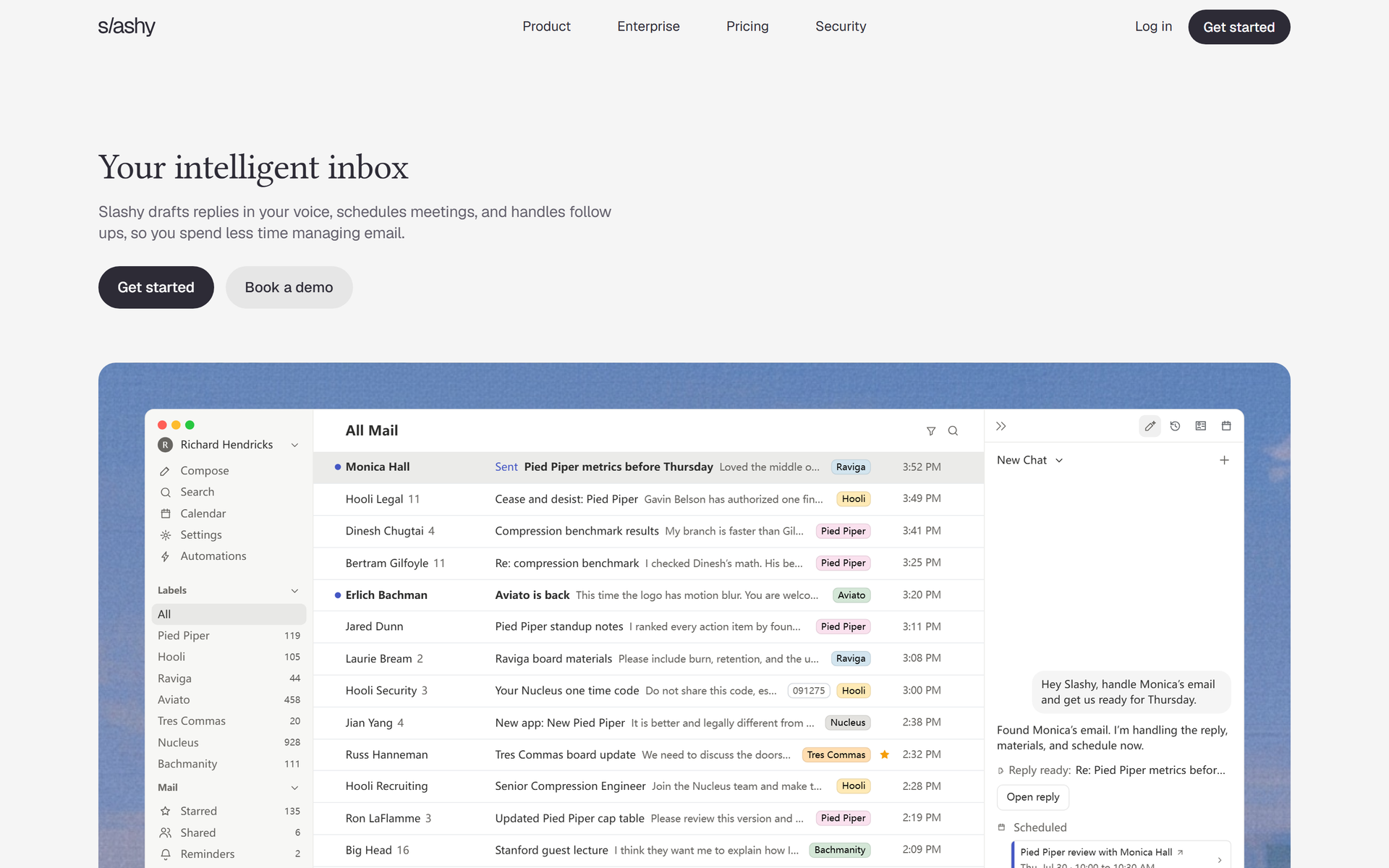Click the contact card icon in the chat toolbar
Image resolution: width=1389 pixels, height=868 pixels.
click(x=1201, y=426)
